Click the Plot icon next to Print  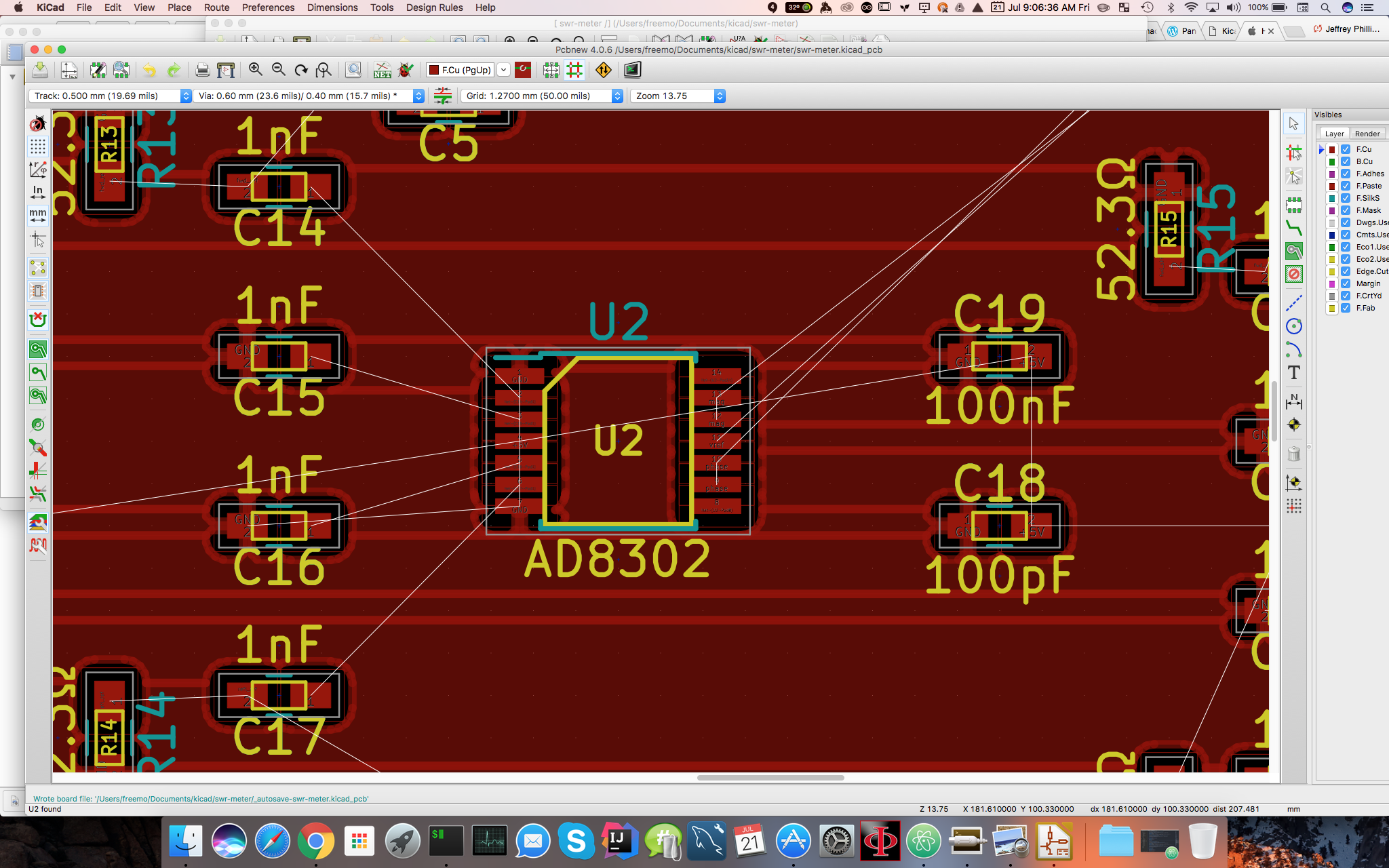pyautogui.click(x=226, y=70)
